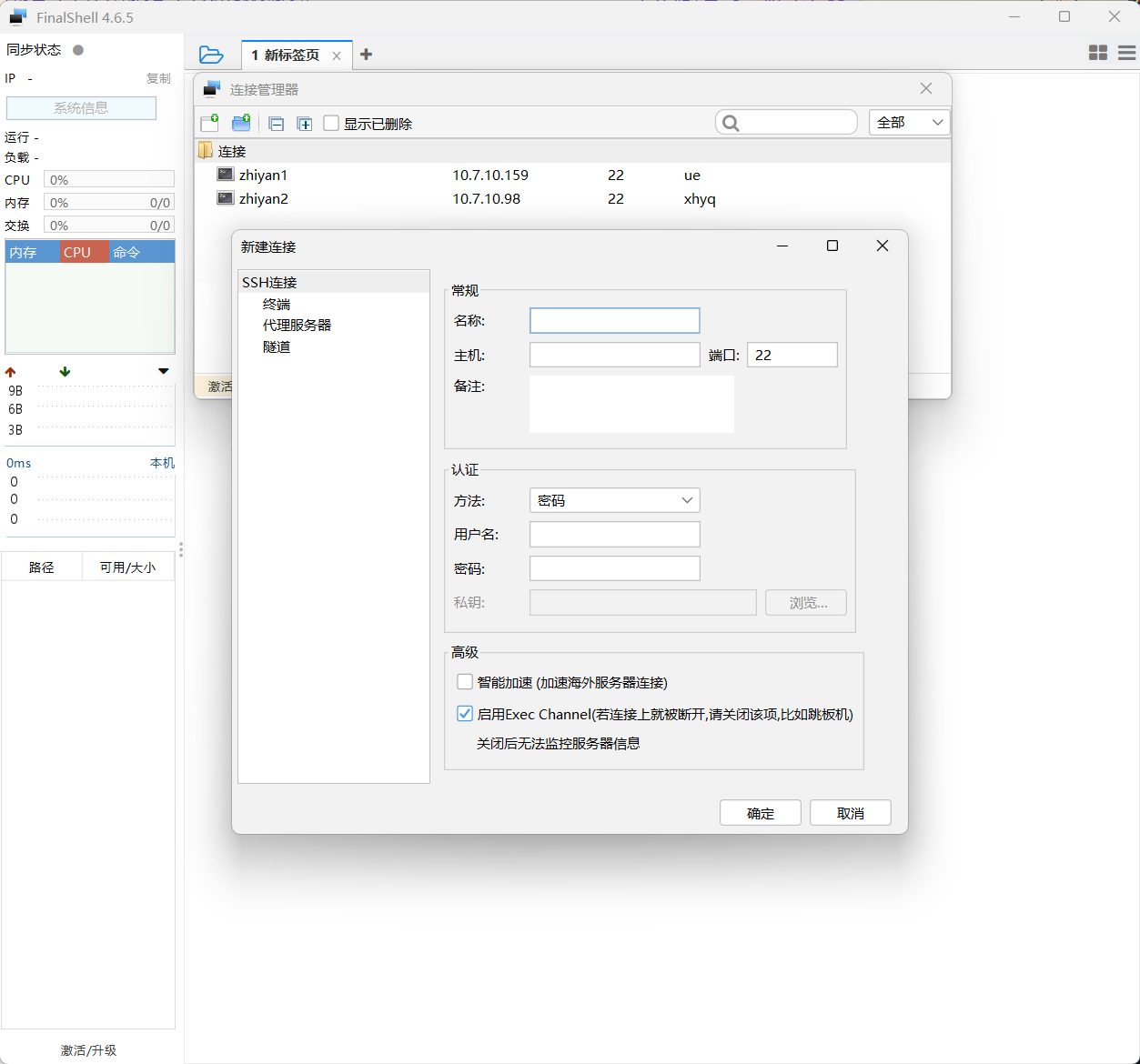This screenshot has width=1140, height=1064.
Task: Click the 主机 host input field
Action: [x=614, y=355]
